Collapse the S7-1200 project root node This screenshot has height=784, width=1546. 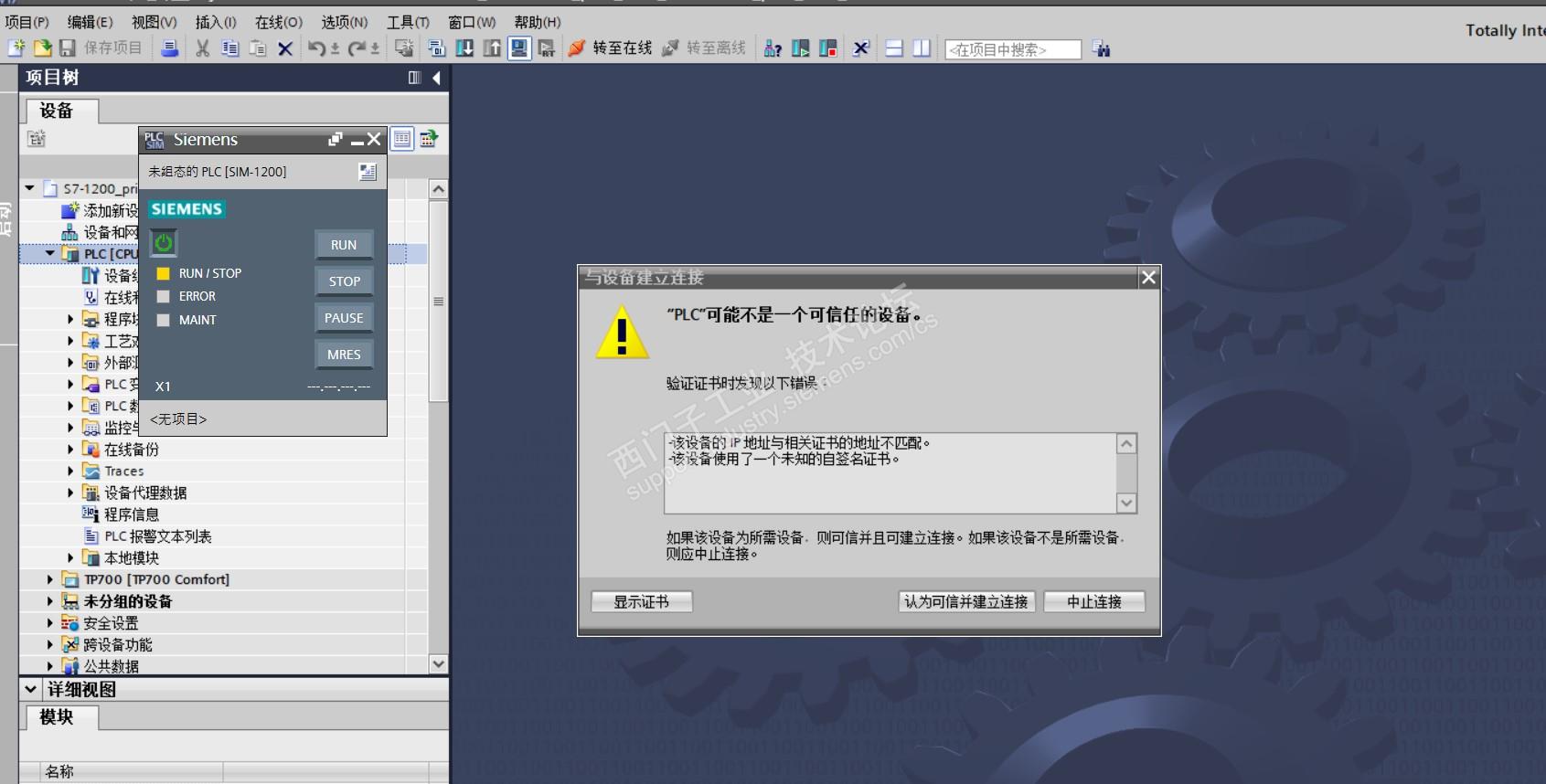click(x=30, y=188)
